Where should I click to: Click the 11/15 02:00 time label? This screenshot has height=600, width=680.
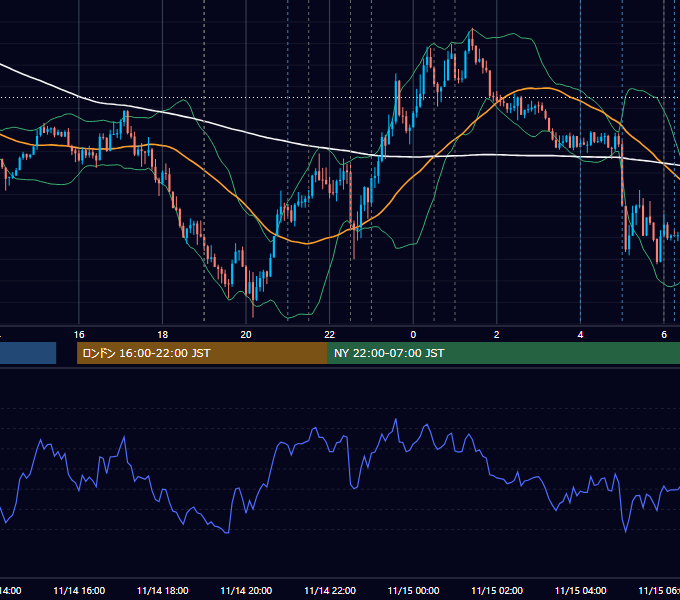(497, 590)
